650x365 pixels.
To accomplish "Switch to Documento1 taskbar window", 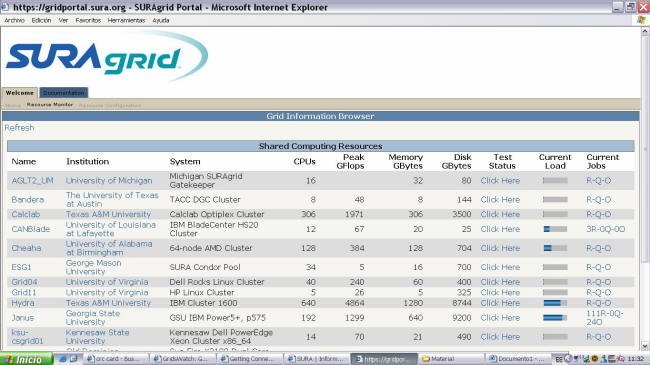I will pyautogui.click(x=518, y=359).
